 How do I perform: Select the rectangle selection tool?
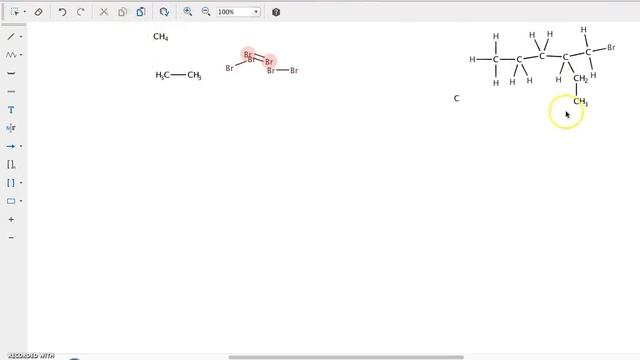coord(15,12)
